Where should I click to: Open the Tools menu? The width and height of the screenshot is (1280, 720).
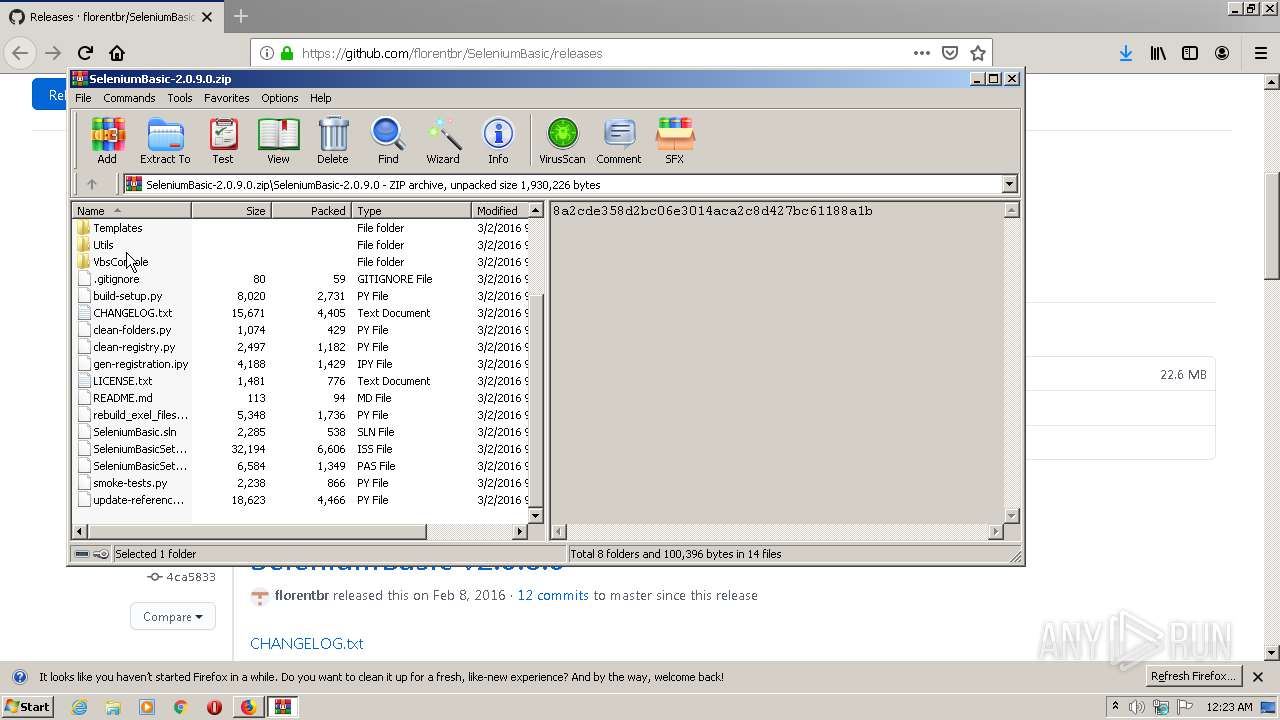coord(180,98)
